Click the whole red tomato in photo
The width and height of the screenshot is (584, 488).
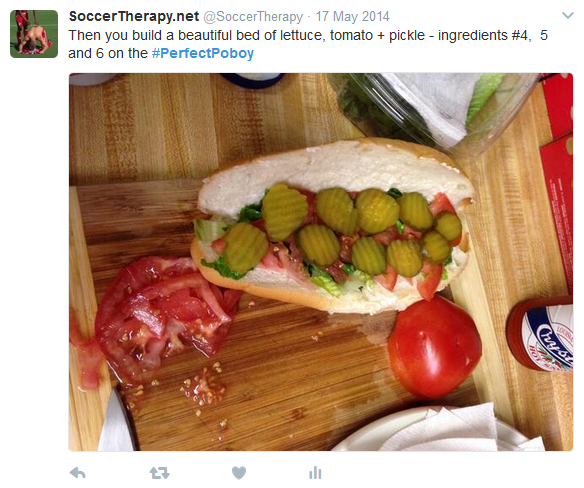coord(434,348)
